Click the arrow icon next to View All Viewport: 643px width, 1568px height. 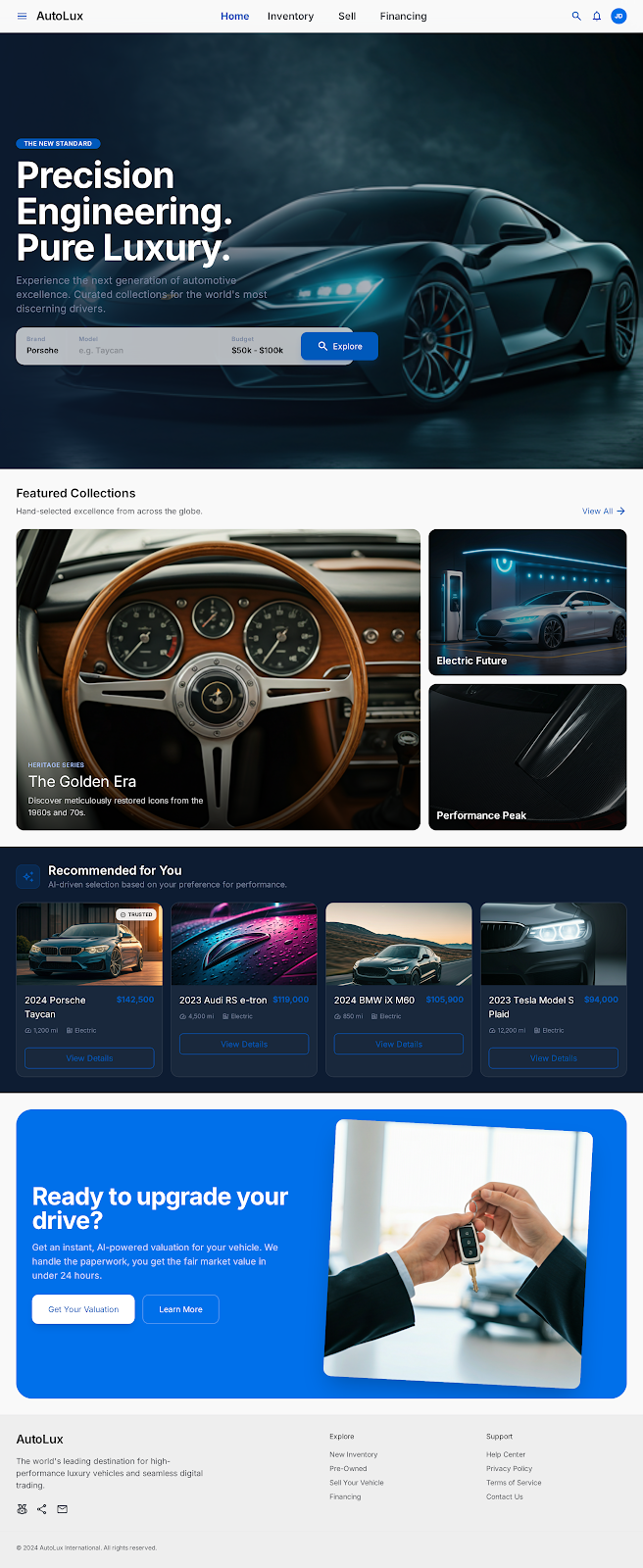click(x=620, y=511)
